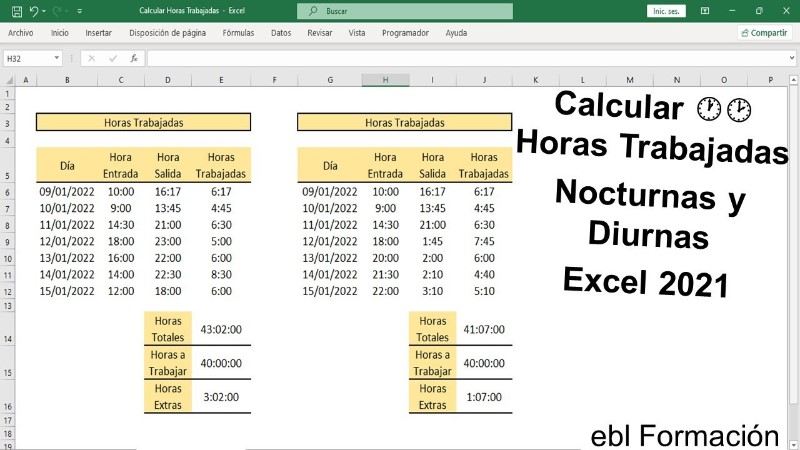Viewport: 800px width, 450px height.
Task: Click the Redo arrow icon
Action: tap(56, 11)
